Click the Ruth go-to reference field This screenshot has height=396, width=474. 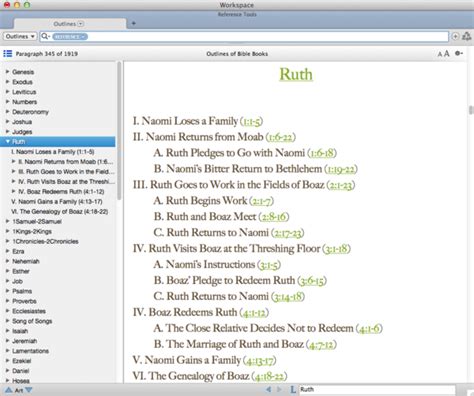tap(377, 389)
